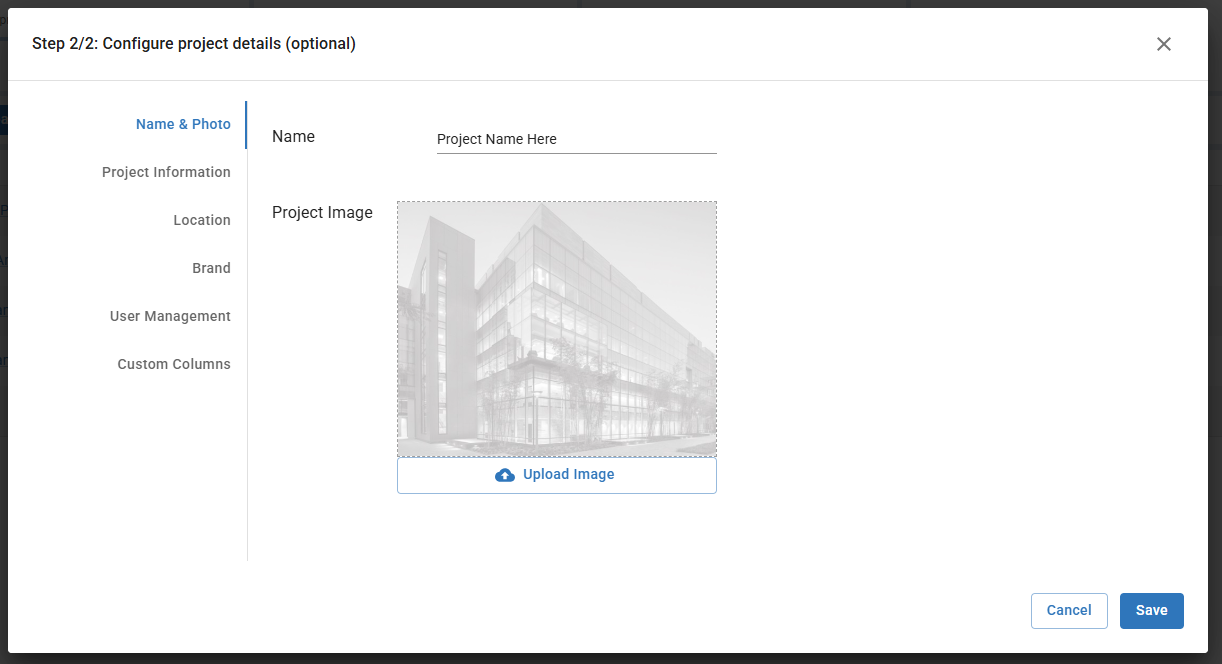Switch to the Project Information section

166,172
